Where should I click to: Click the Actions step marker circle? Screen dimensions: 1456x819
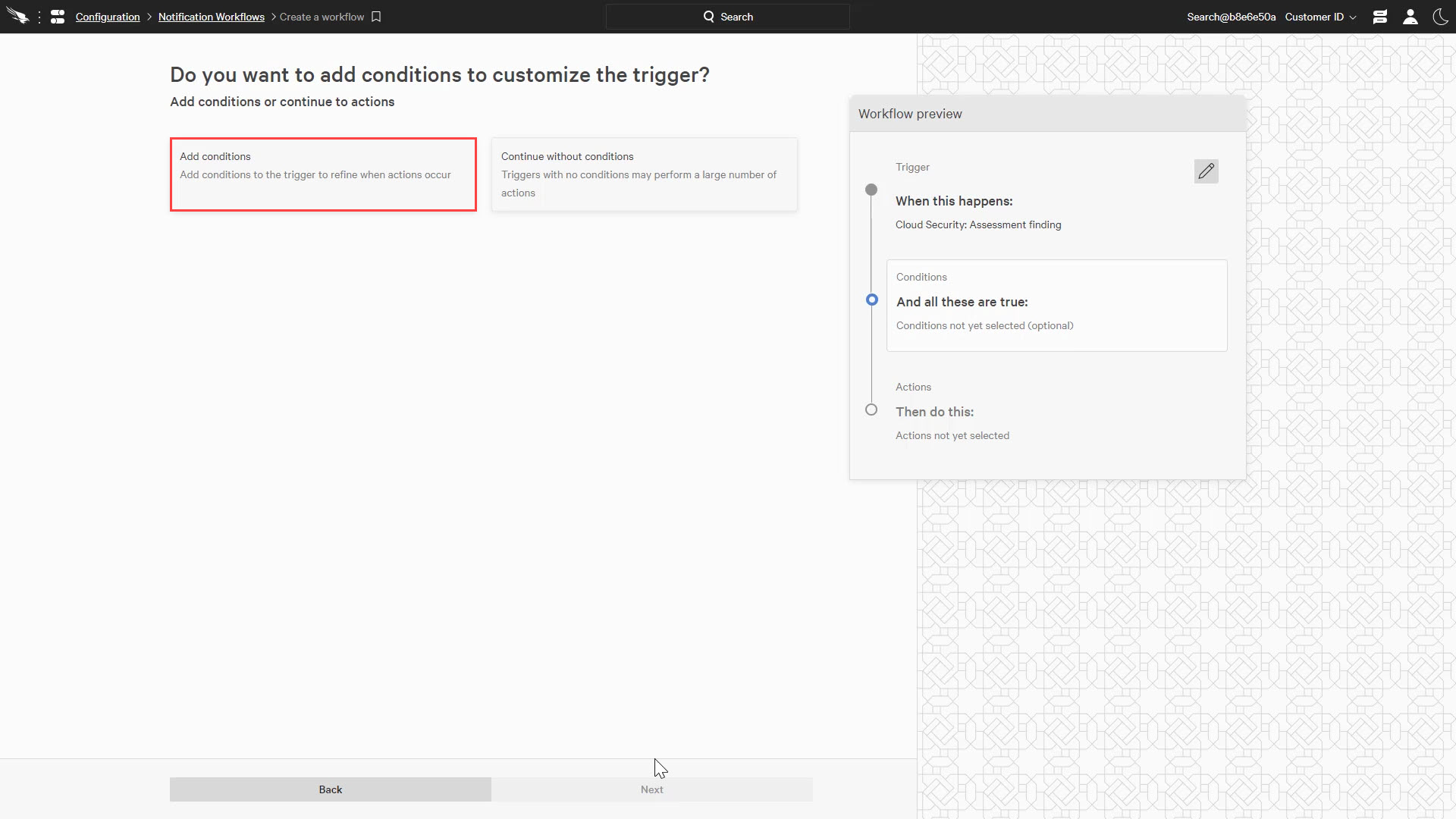click(x=871, y=409)
